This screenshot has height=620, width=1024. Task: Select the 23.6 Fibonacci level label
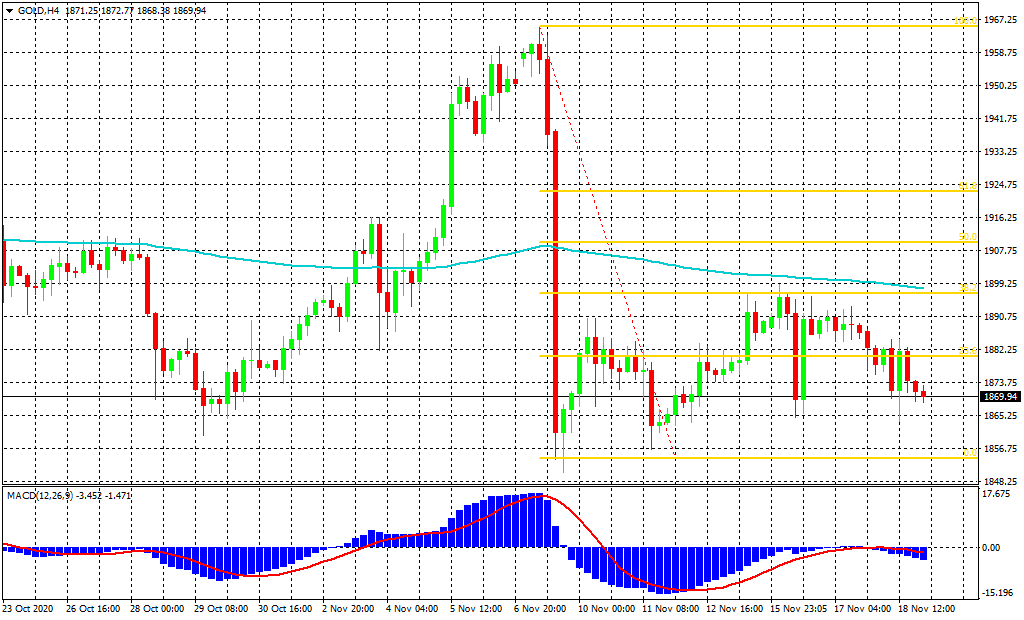pos(966,351)
